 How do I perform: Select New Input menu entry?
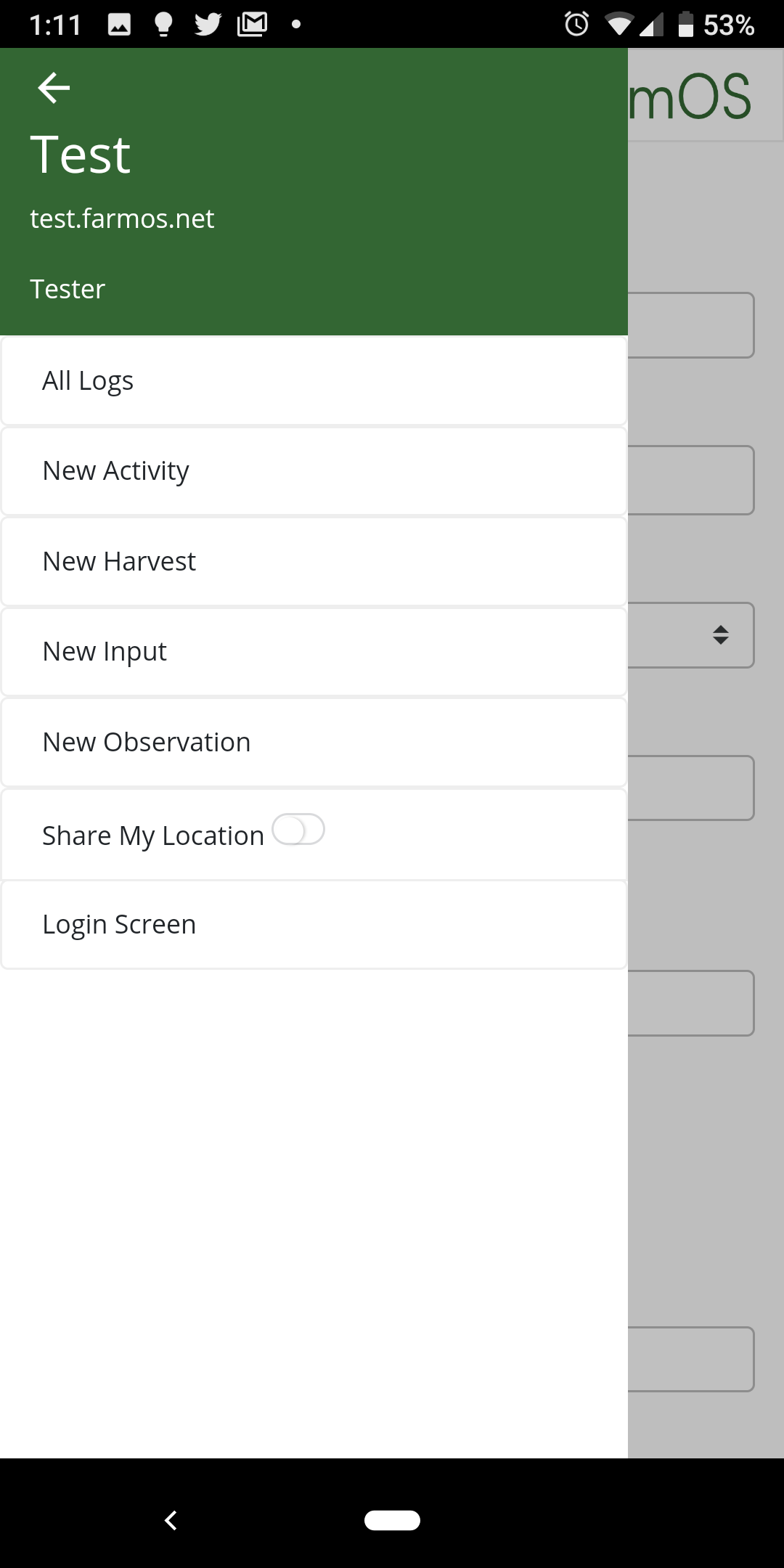tap(314, 652)
